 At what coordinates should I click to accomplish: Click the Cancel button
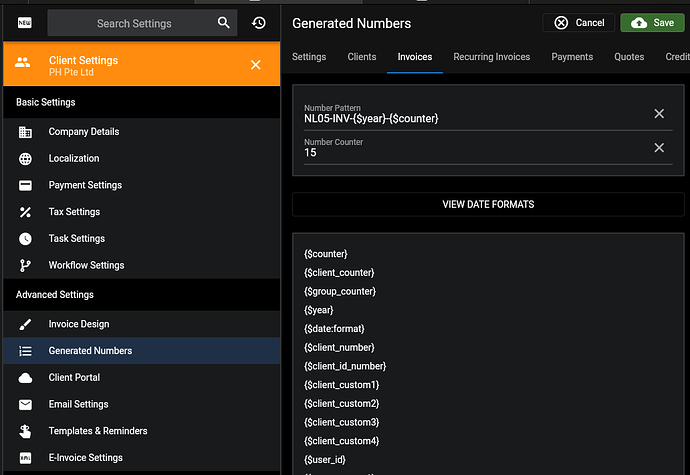[x=579, y=22]
